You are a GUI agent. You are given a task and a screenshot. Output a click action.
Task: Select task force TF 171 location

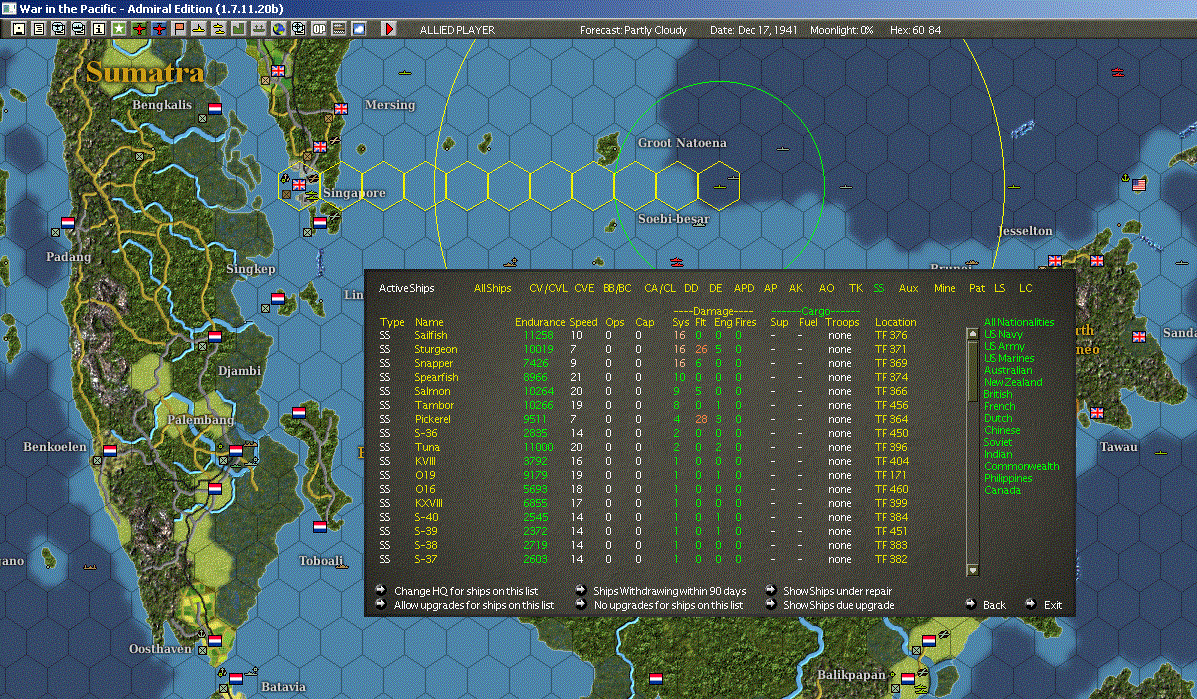pos(890,475)
